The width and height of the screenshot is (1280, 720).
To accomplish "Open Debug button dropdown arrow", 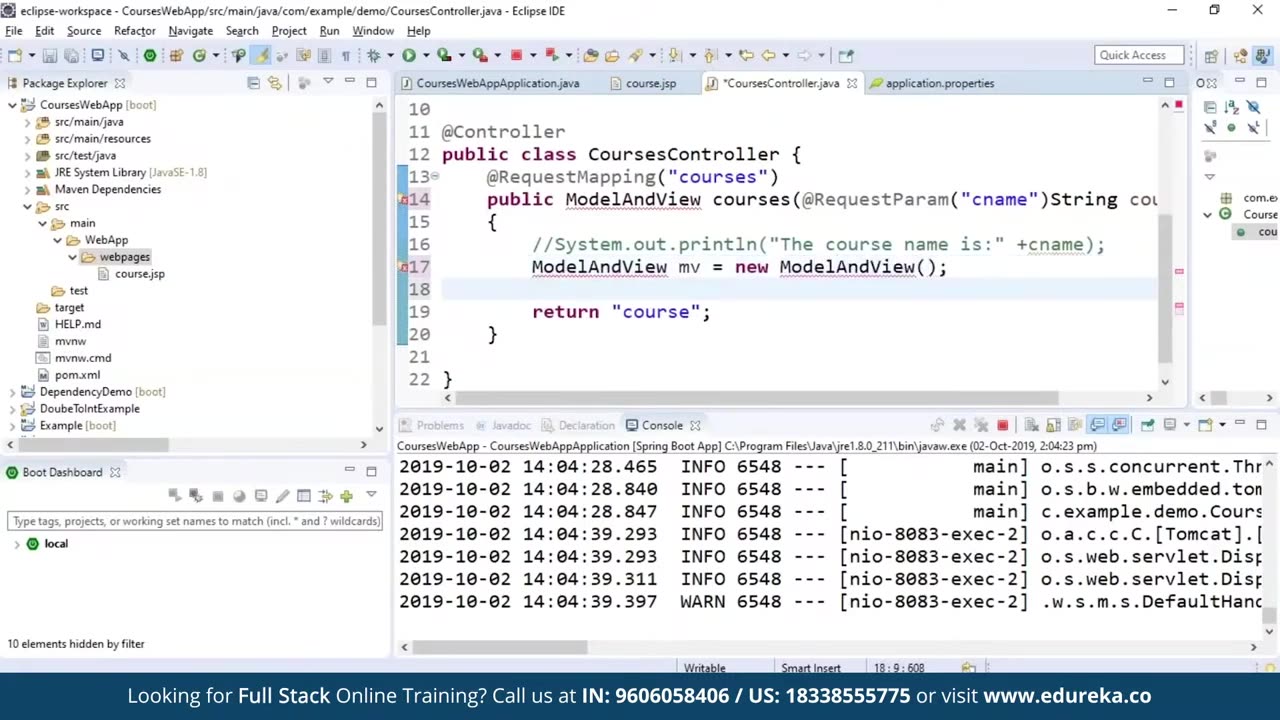I will [x=390, y=55].
